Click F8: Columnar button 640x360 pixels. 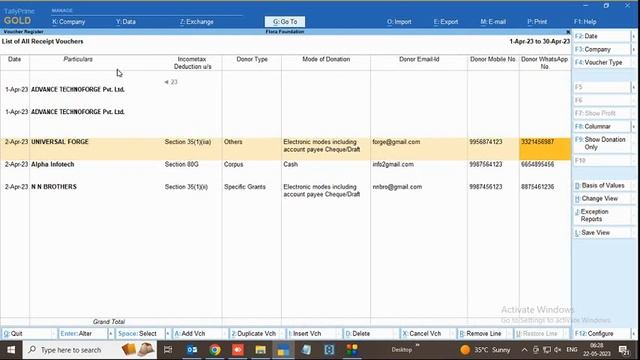tap(602, 126)
